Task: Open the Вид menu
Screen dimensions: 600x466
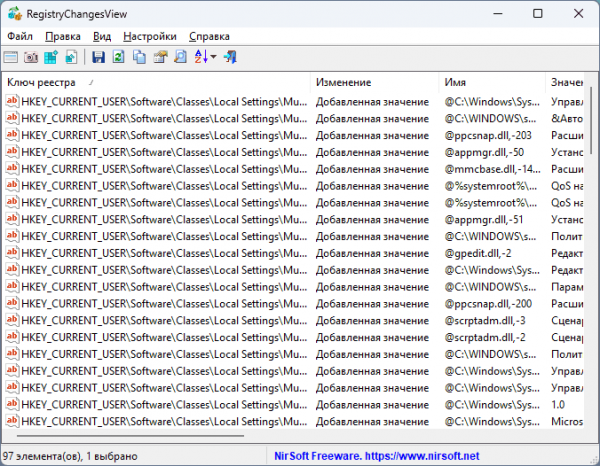Action: (102, 36)
